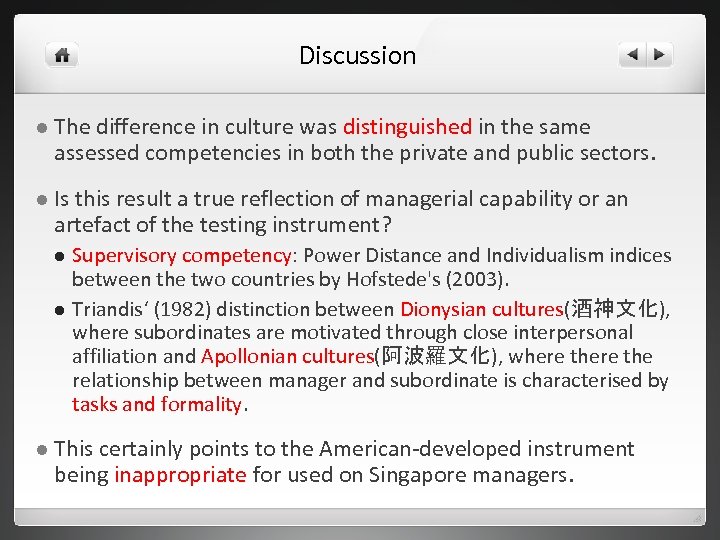
Task: Click the phrase 'close interpersonal'
Action: pos(548,332)
